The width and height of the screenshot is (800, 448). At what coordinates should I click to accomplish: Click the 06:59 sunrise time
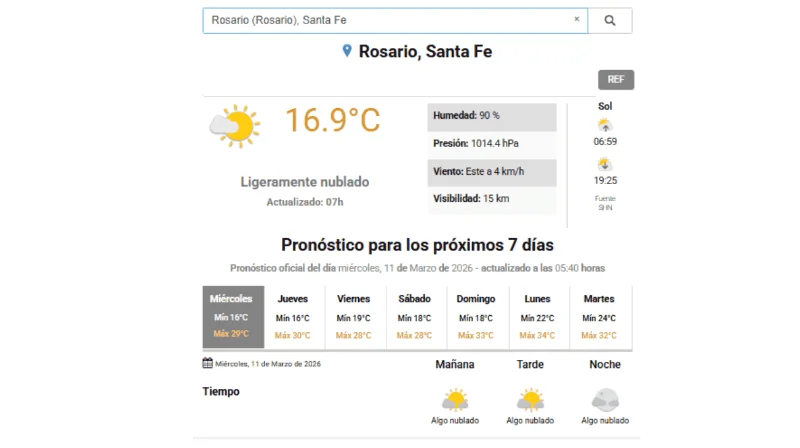click(605, 142)
